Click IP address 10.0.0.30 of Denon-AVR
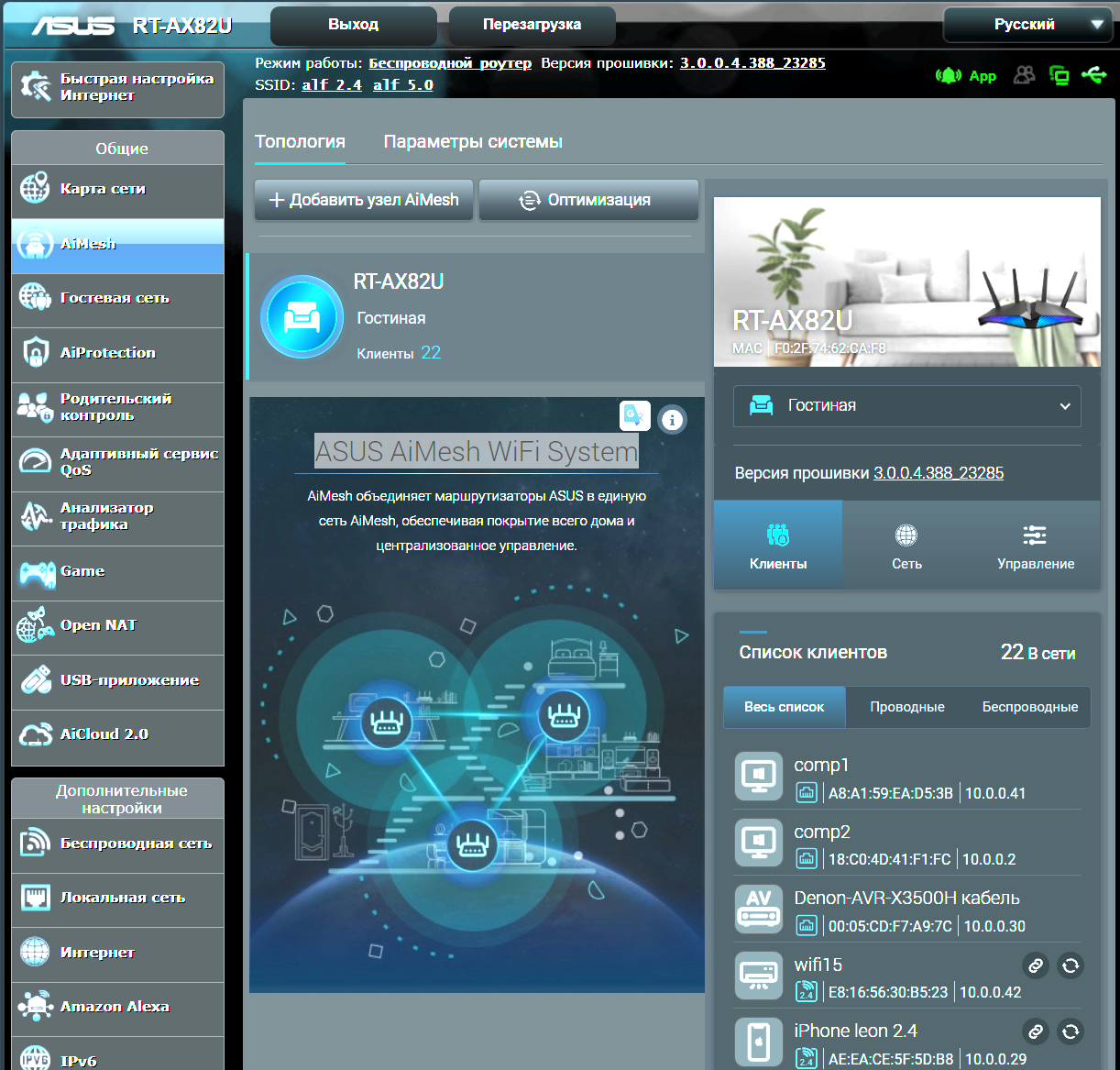The image size is (1120, 1070). pos(994,926)
